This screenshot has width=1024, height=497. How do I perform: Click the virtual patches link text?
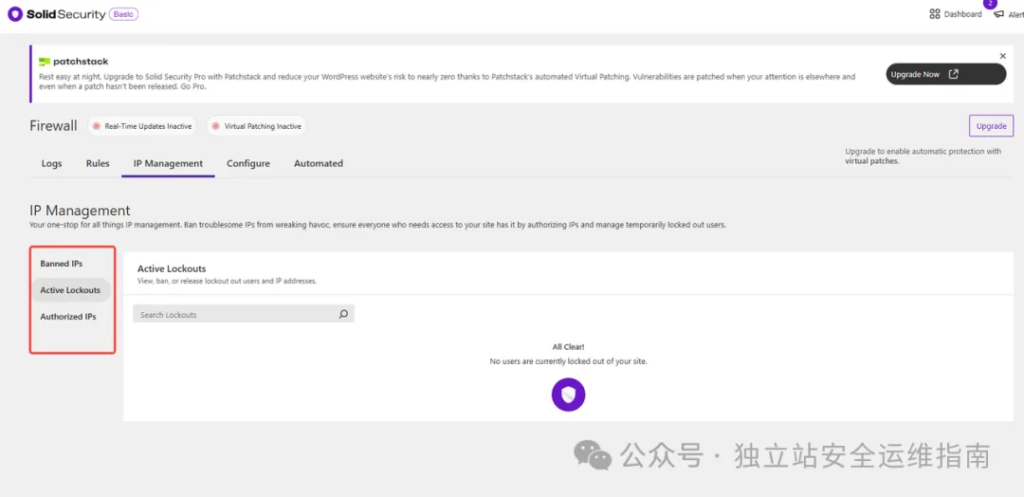coord(872,161)
